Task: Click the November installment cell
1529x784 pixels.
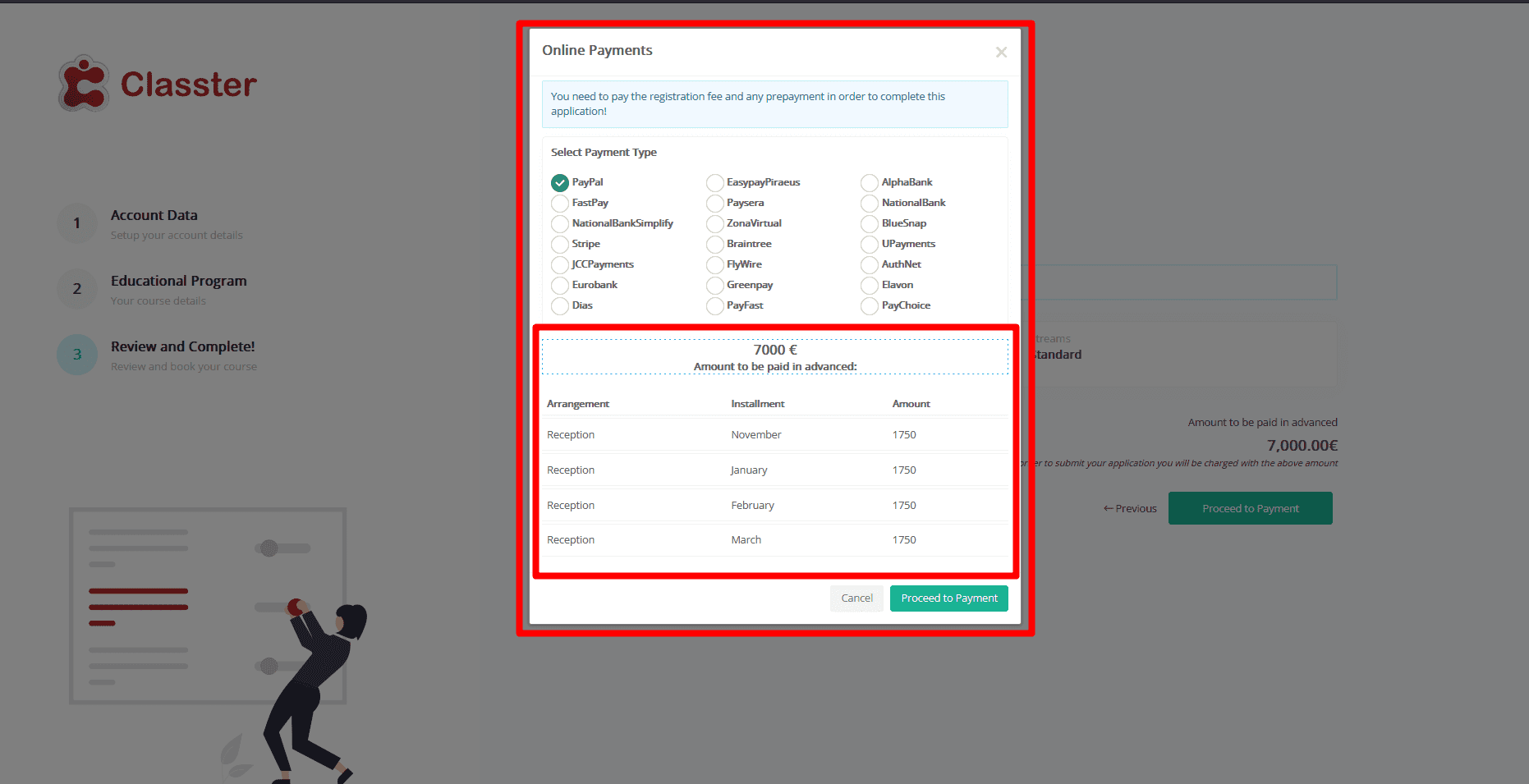Action: tap(756, 435)
